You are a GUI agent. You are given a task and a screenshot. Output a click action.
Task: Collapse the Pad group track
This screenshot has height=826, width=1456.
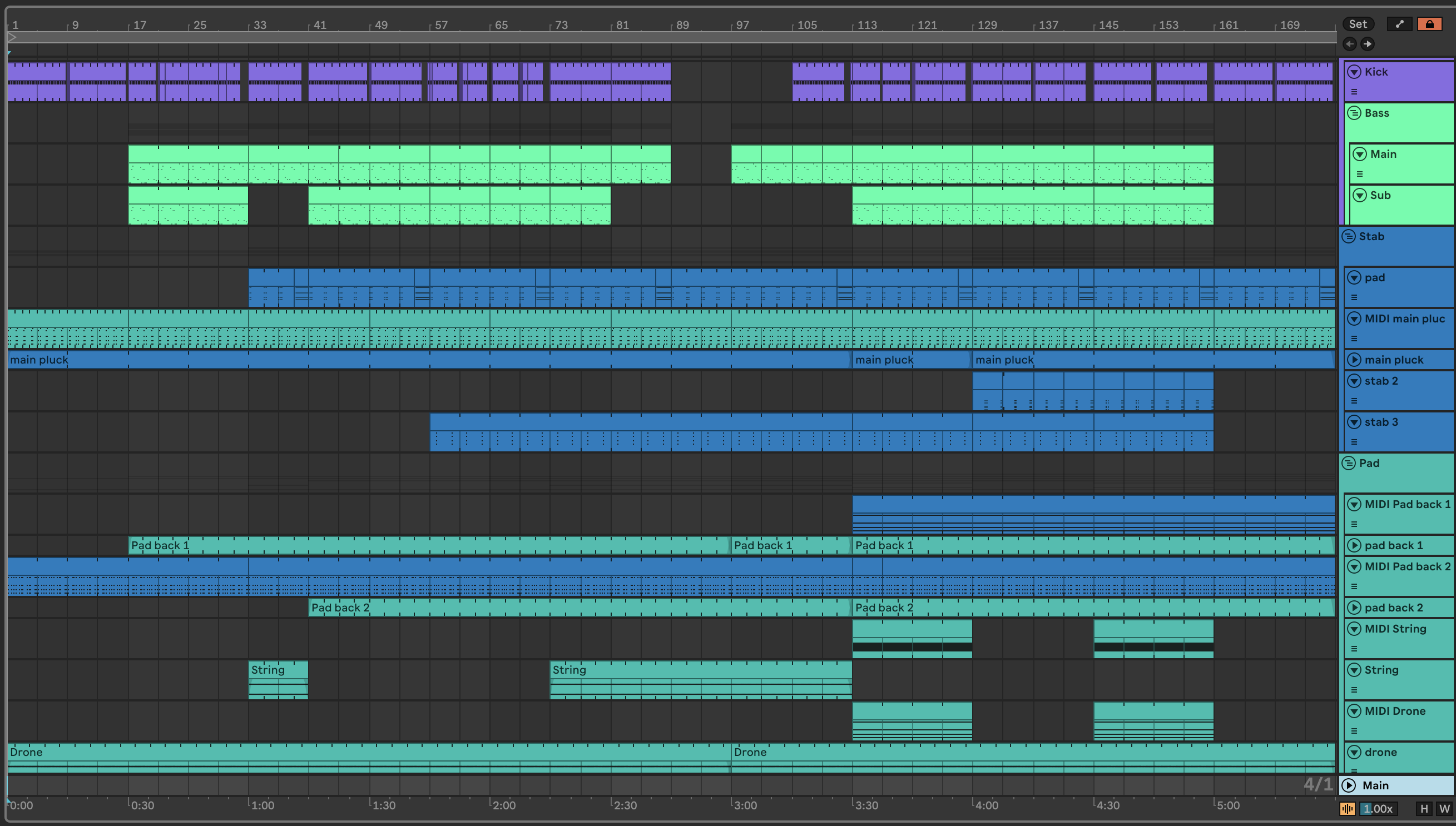[x=1349, y=463]
